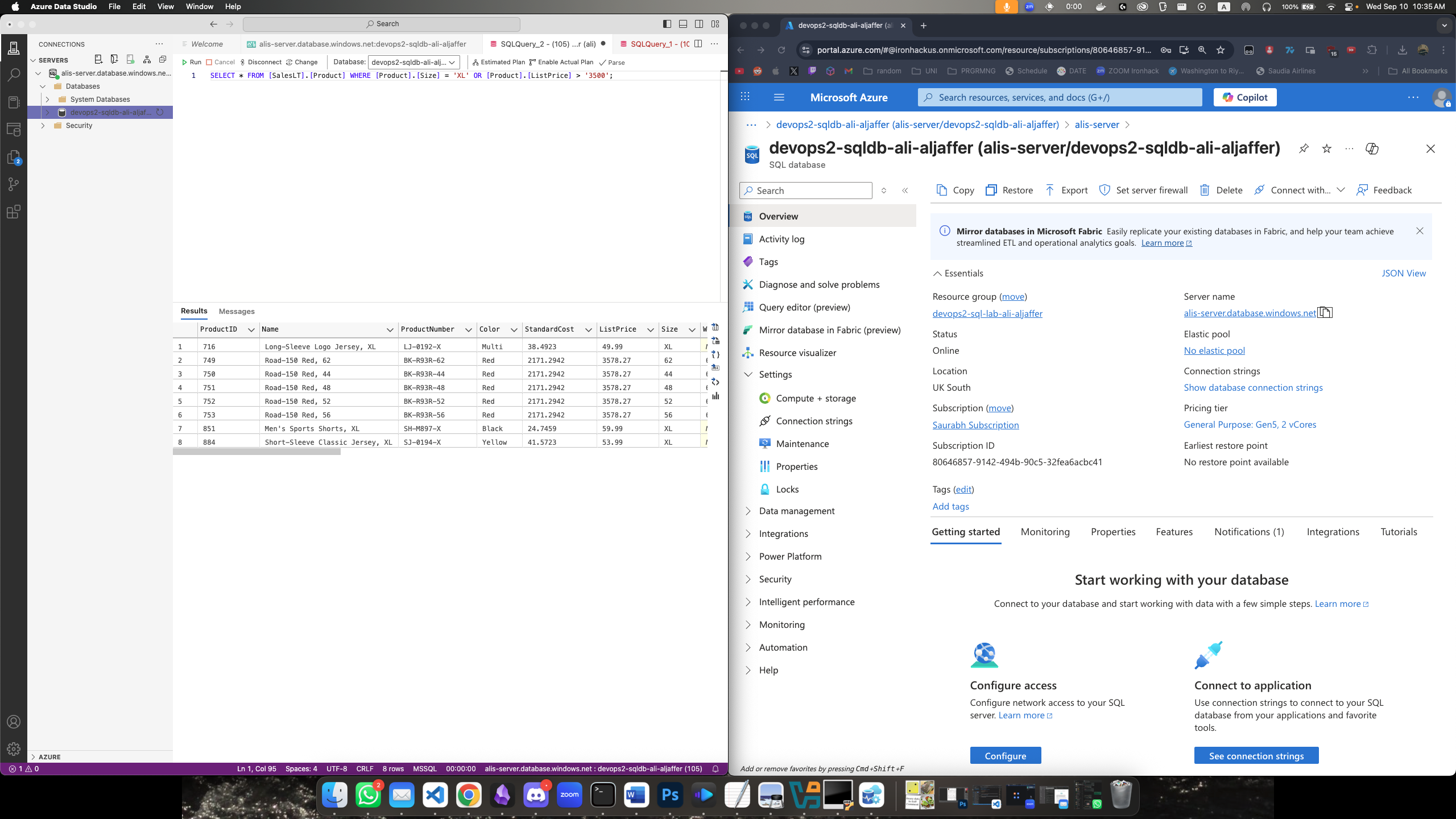Switch to the Messages tab

tap(236, 311)
